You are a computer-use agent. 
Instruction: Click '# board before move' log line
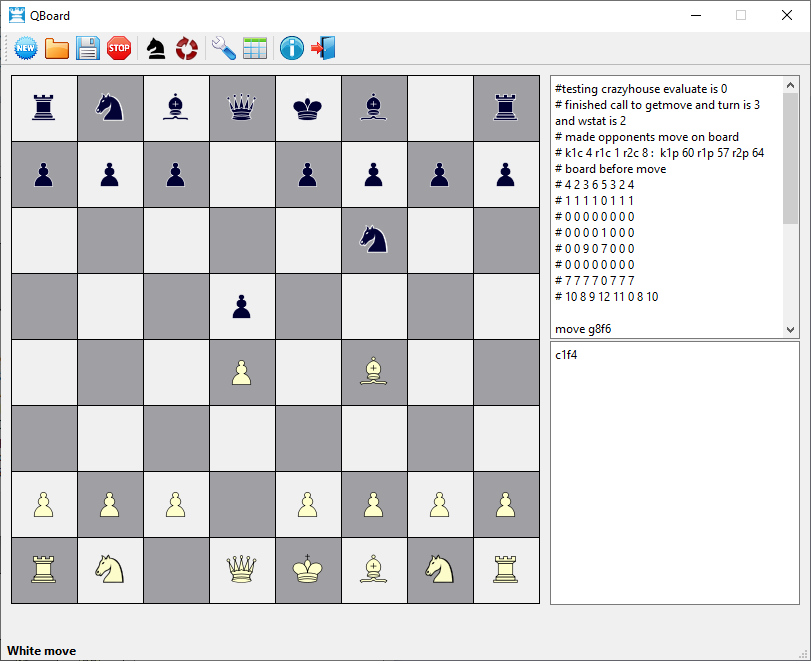click(x=610, y=169)
